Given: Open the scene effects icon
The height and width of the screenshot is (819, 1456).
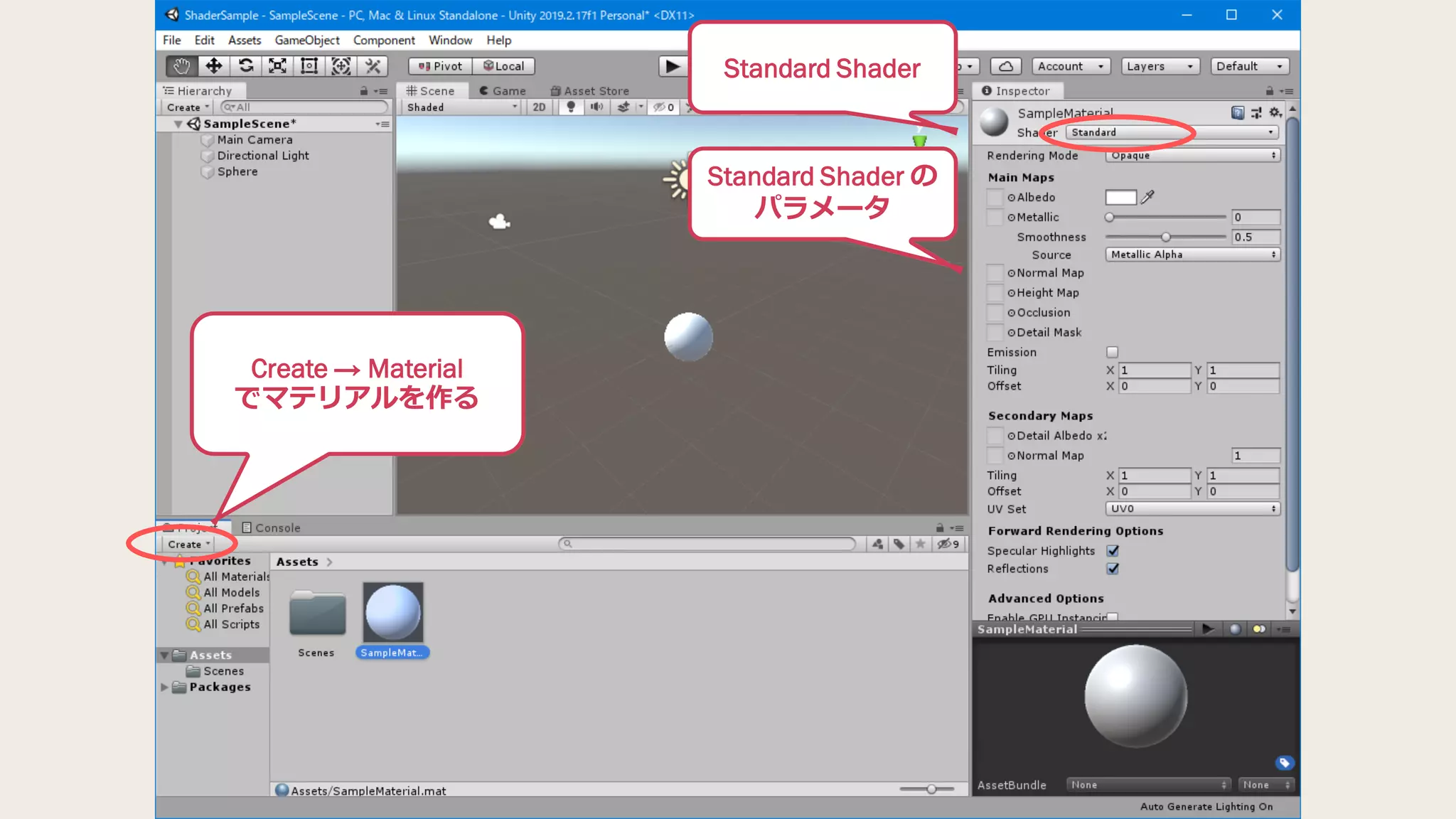Looking at the screenshot, I should [x=623, y=107].
